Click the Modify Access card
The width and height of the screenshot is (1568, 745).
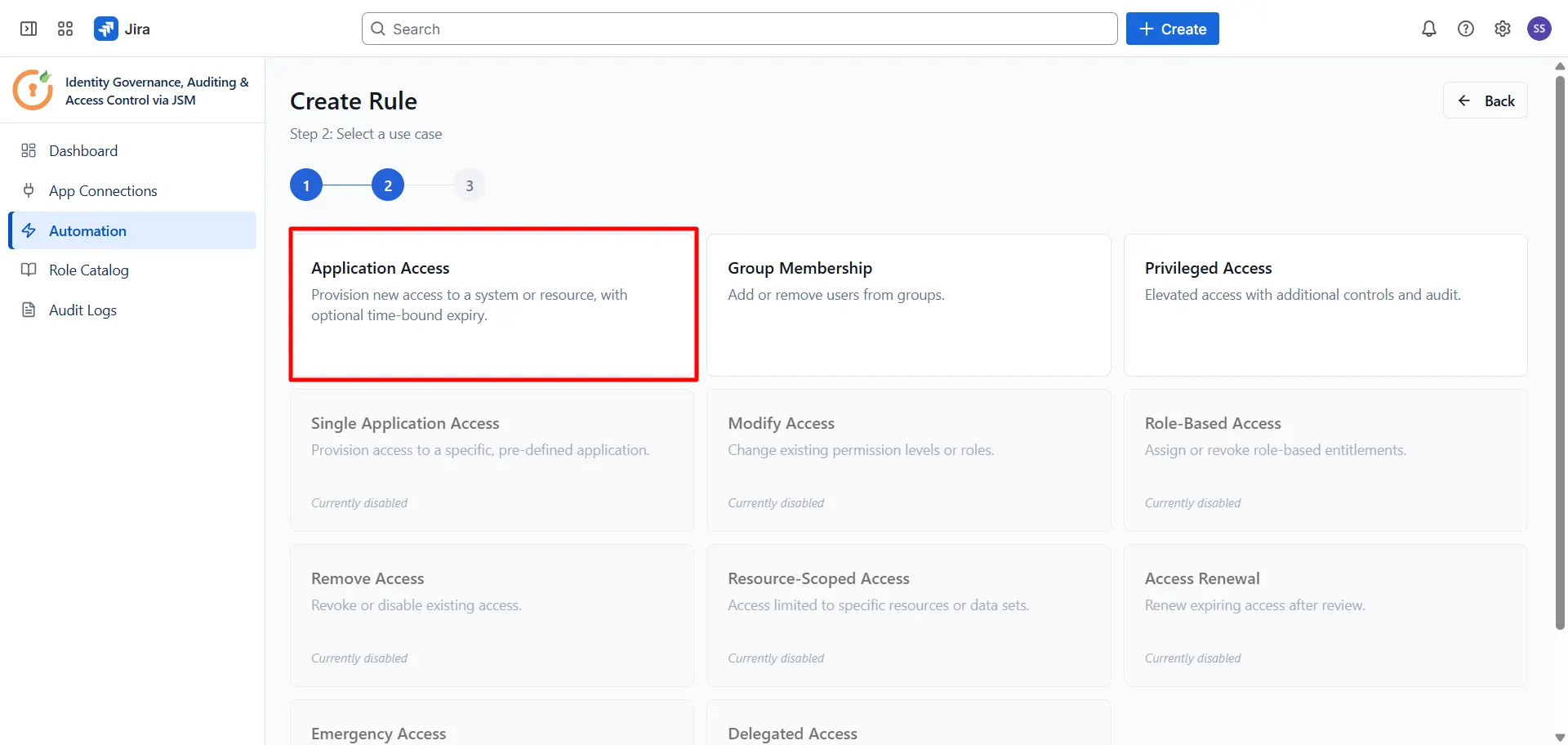coord(909,460)
